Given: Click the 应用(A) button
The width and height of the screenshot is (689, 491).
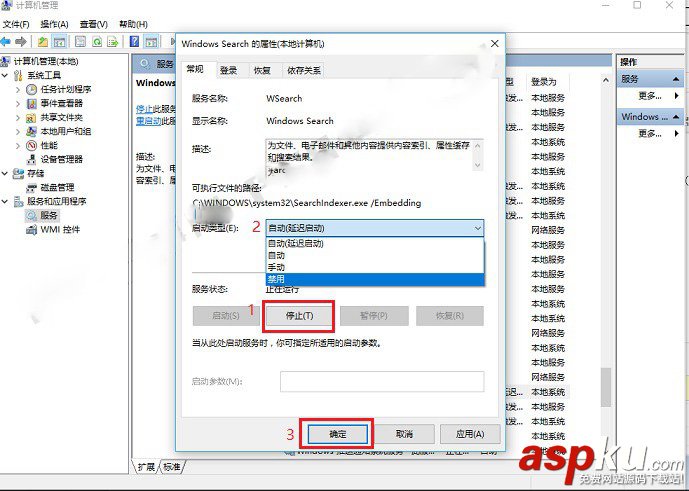Looking at the screenshot, I should (x=470, y=434).
